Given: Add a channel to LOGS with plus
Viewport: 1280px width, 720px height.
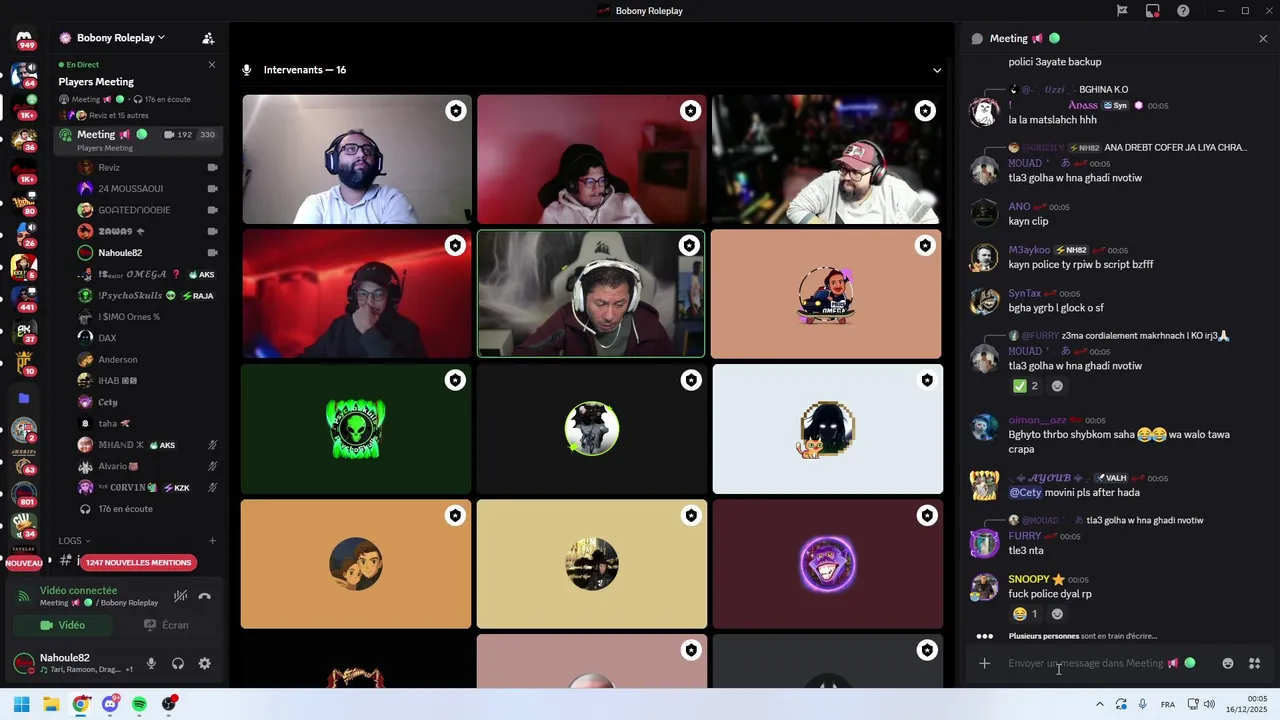Looking at the screenshot, I should pyautogui.click(x=212, y=541).
